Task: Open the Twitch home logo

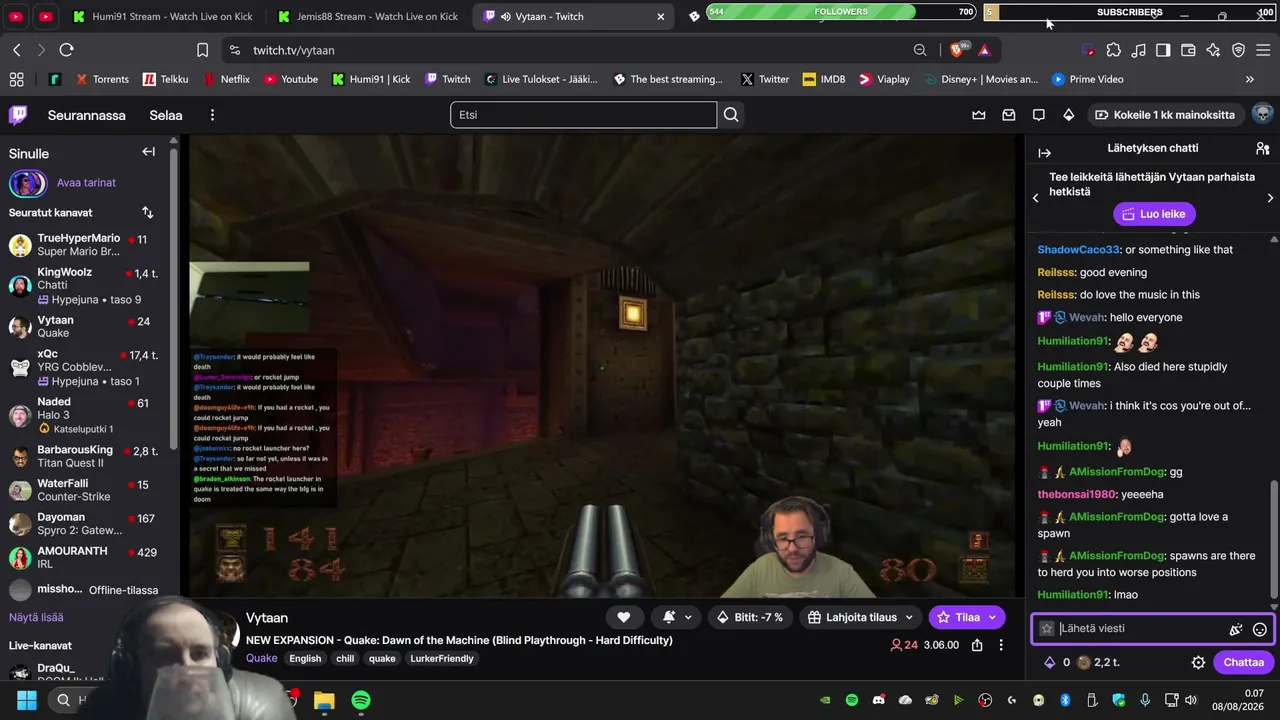Action: 18,115
